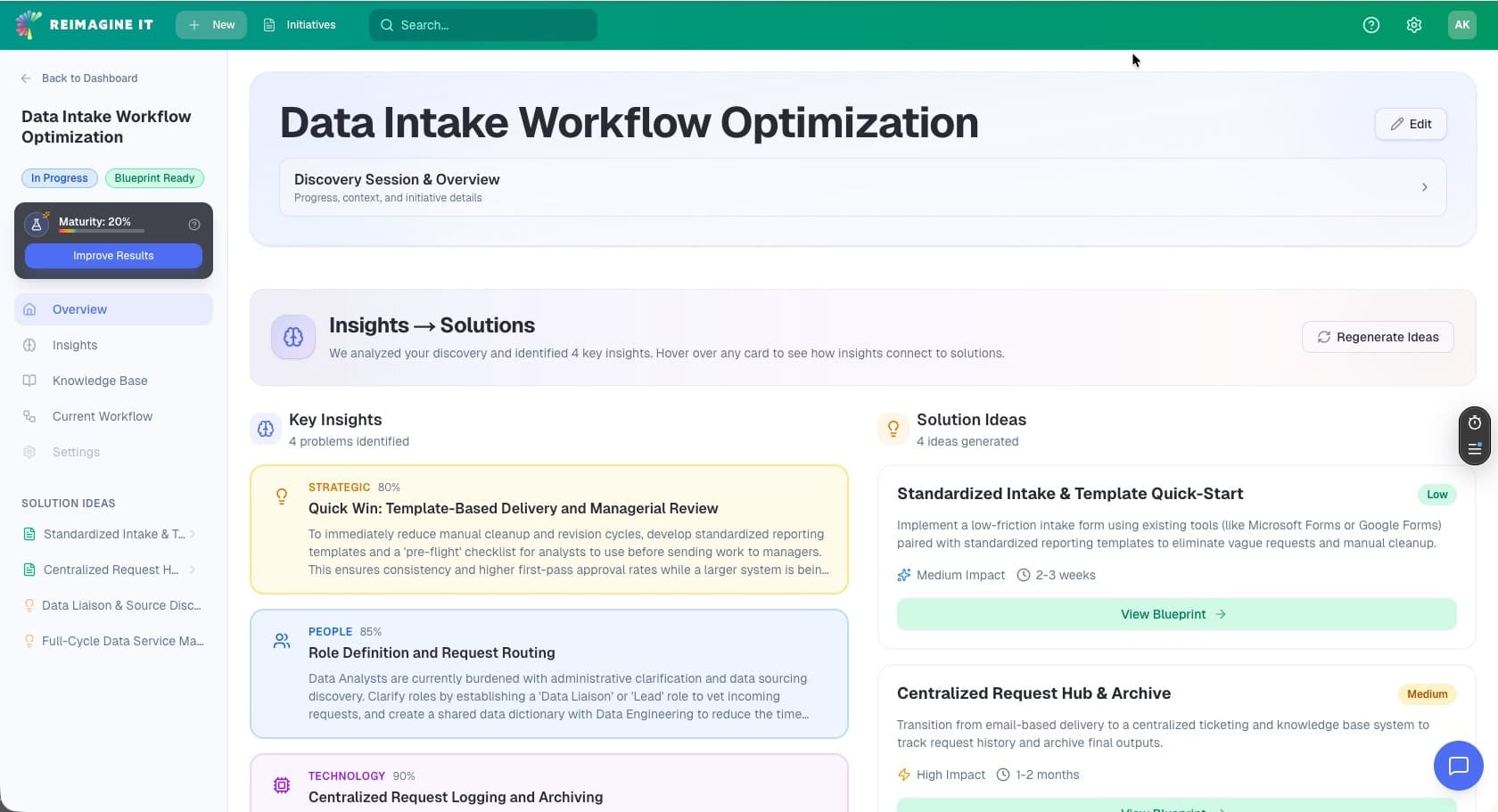Click Regenerate Ideas button
This screenshot has width=1498, height=812.
(1378, 337)
